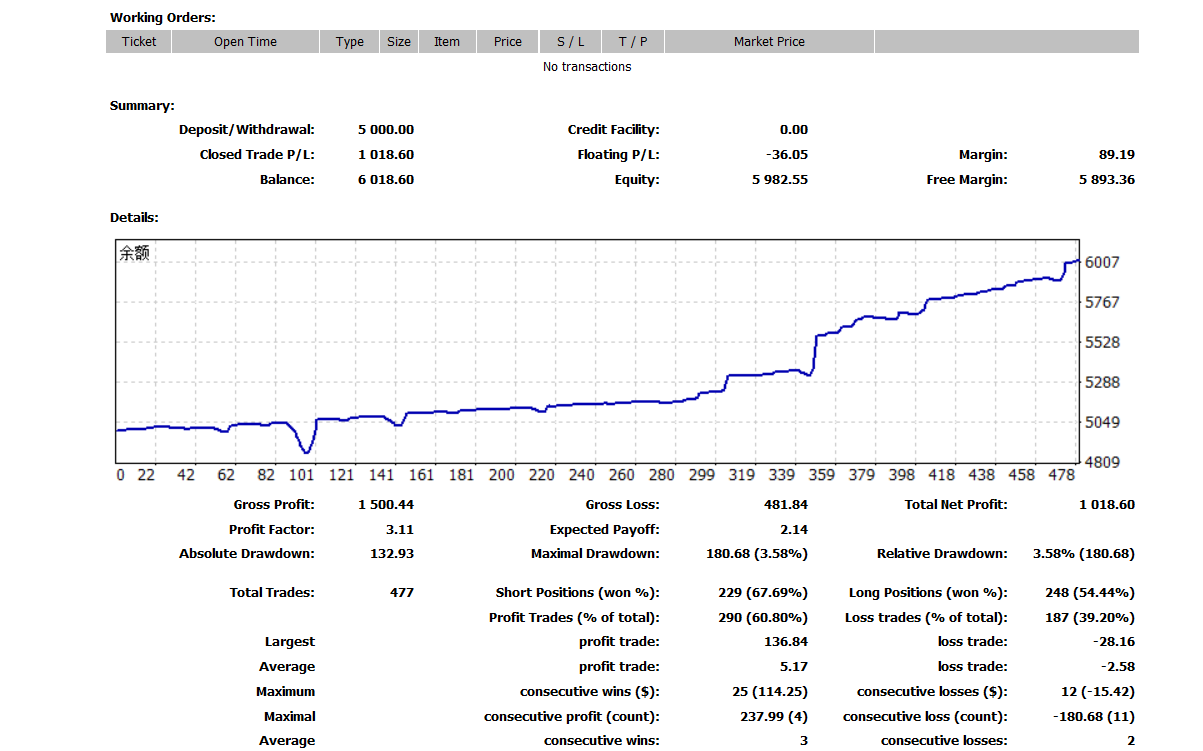Screen dimensions: 1203x751
Task: Select the Equity value 5 982.55
Action: [x=780, y=179]
